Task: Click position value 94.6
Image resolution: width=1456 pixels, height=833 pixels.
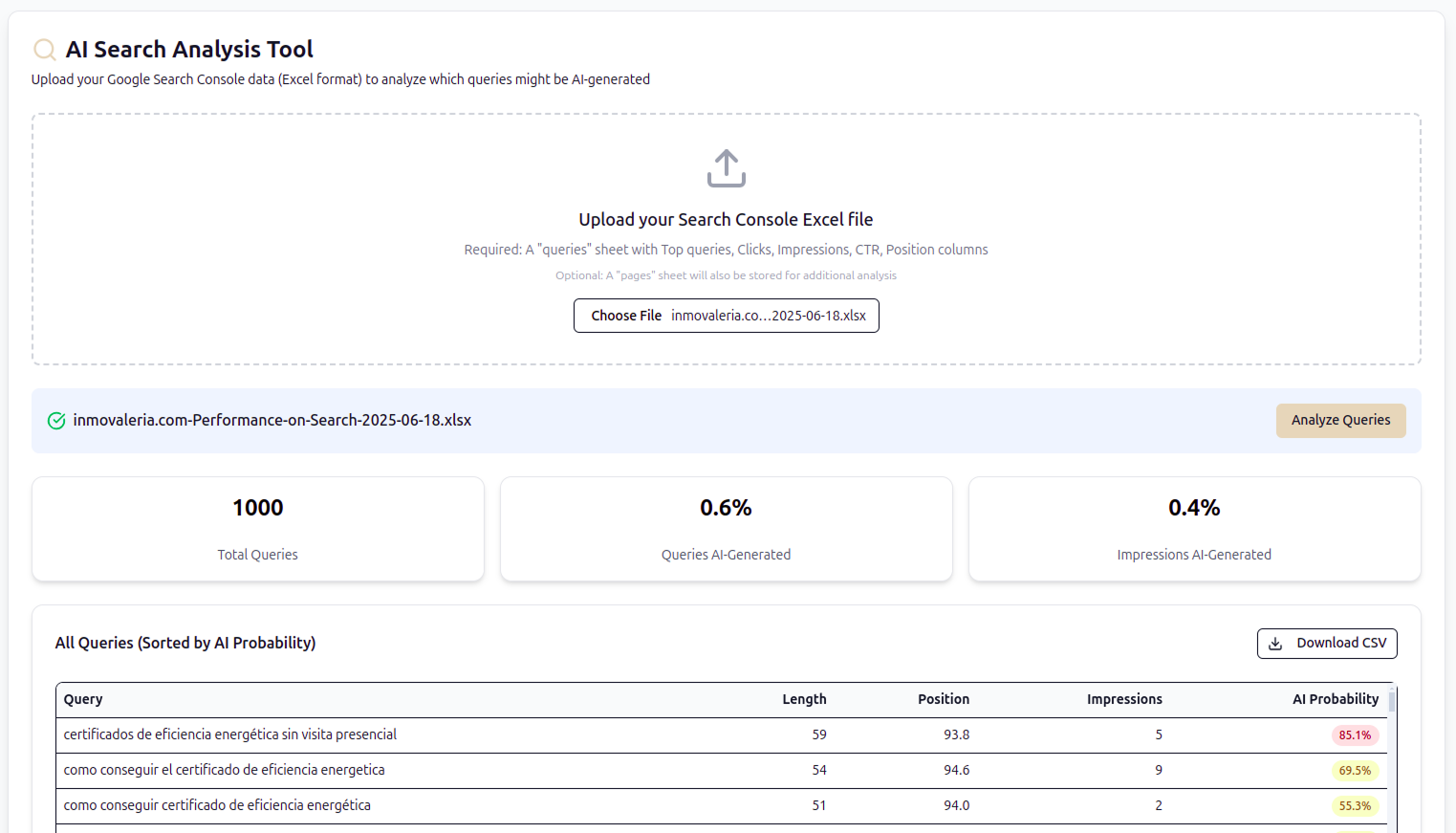Action: (956, 770)
